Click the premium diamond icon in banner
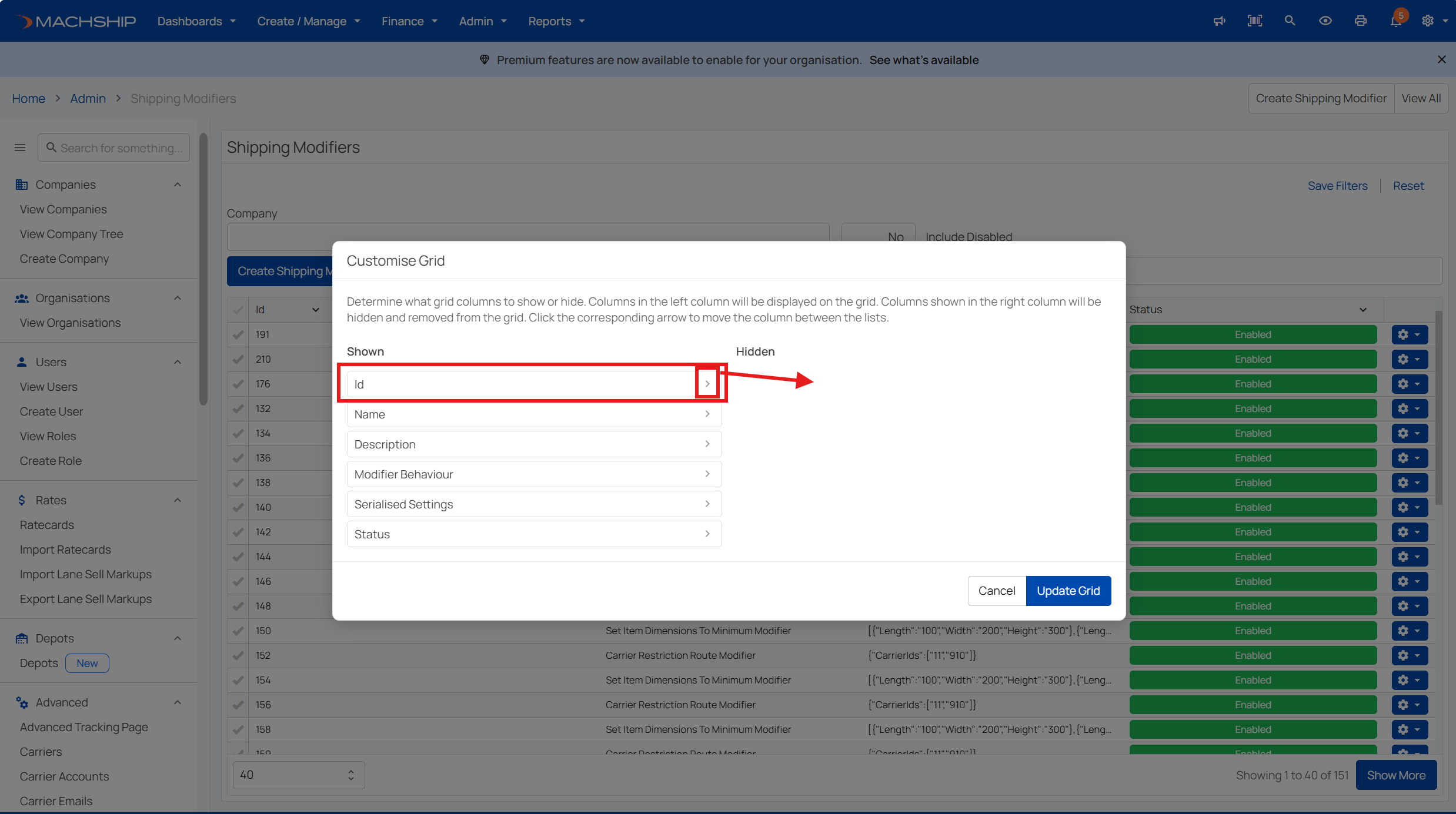 tap(485, 59)
